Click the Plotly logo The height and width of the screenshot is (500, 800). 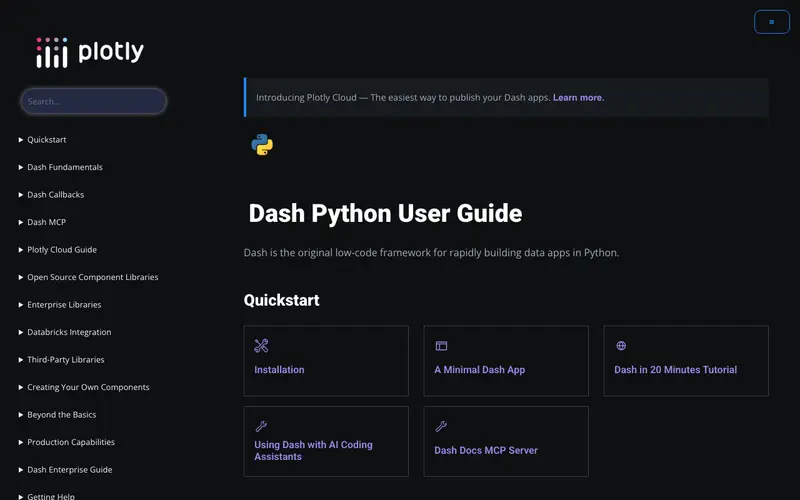tap(90, 52)
